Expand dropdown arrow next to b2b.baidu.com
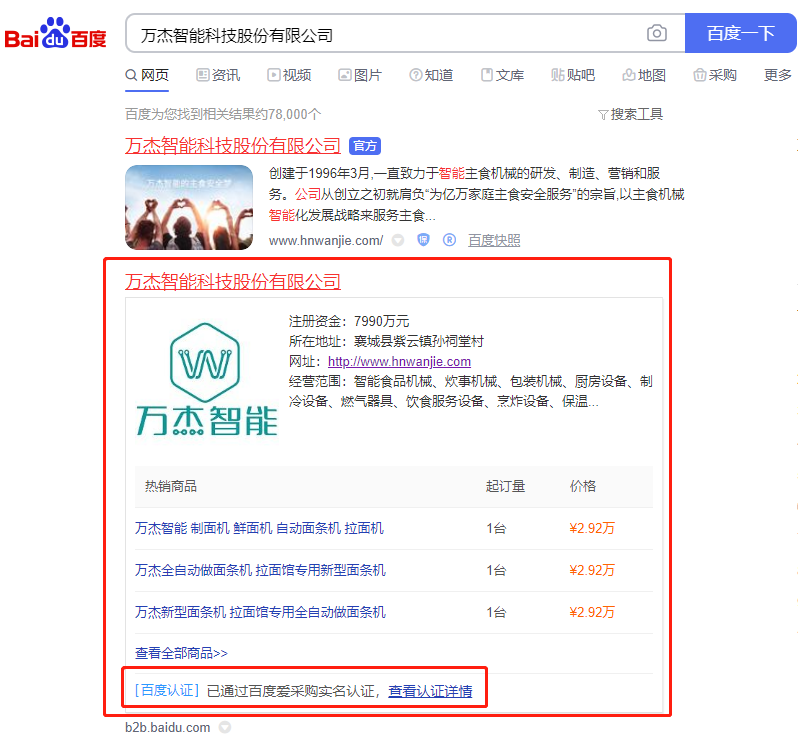The width and height of the screenshot is (798, 752). [224, 728]
